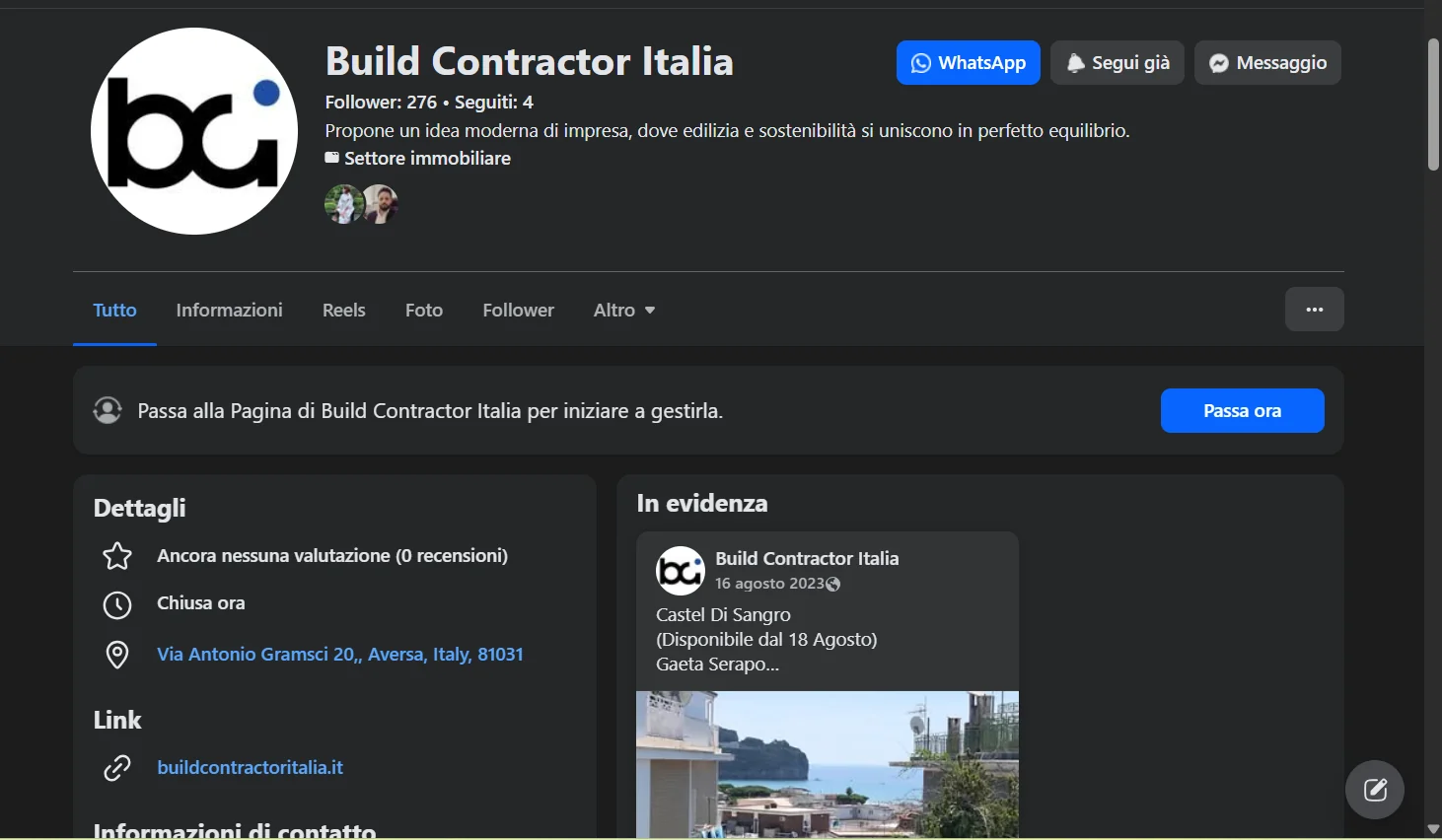Open the three-dots more options button
This screenshot has height=840, width=1442.
(1314, 310)
